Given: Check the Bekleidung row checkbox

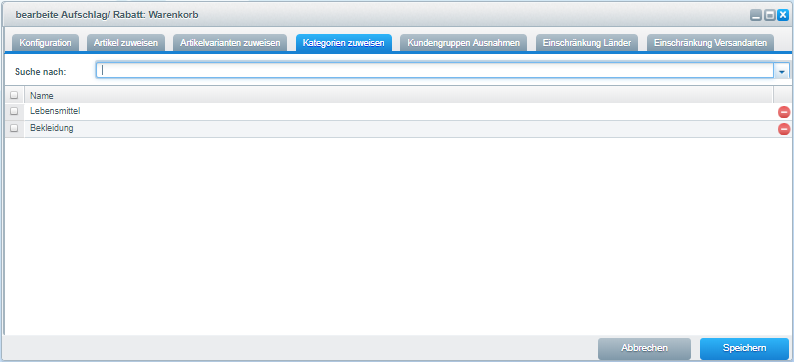Looking at the screenshot, I should pyautogui.click(x=14, y=128).
